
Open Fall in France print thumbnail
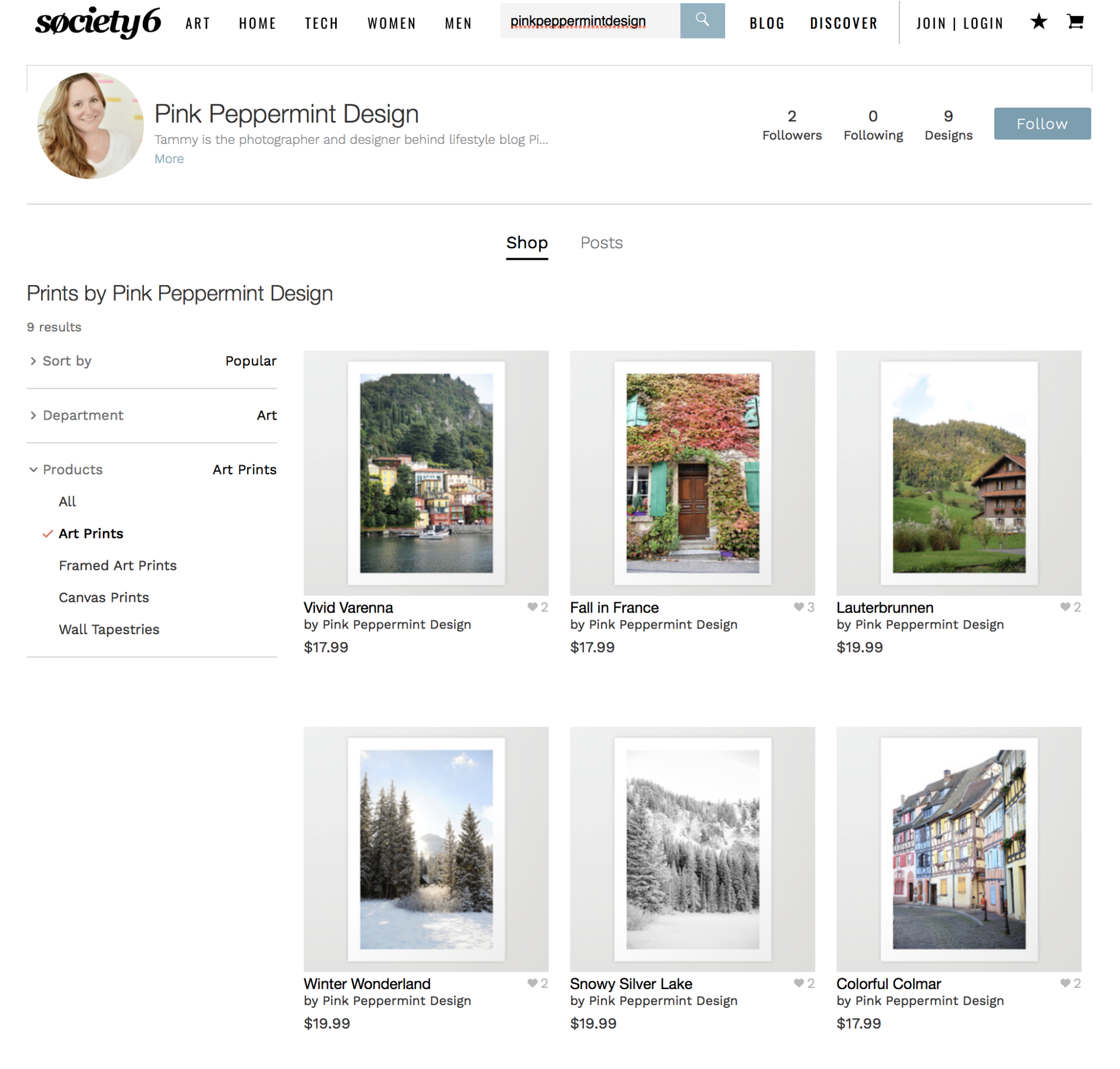click(692, 473)
